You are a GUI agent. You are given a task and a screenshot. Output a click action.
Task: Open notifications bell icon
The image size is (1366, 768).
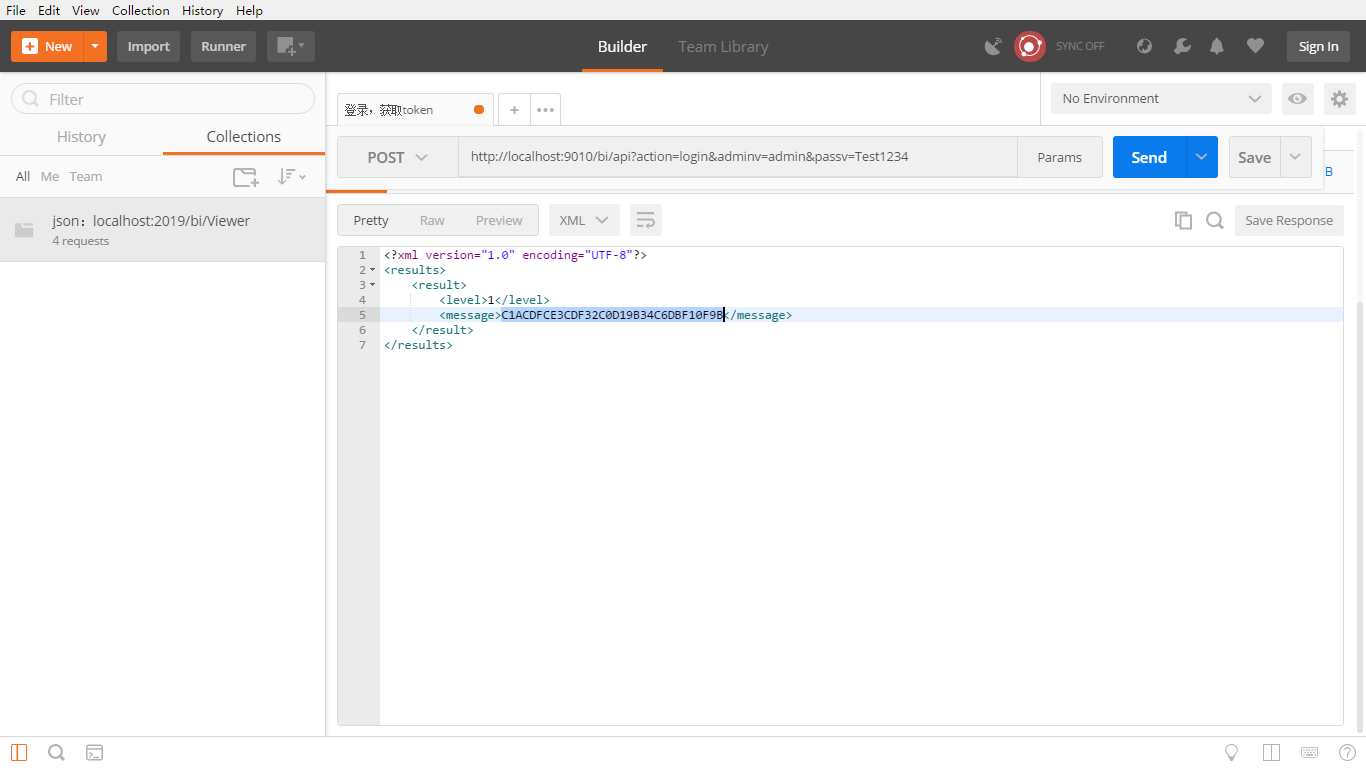coord(1217,46)
